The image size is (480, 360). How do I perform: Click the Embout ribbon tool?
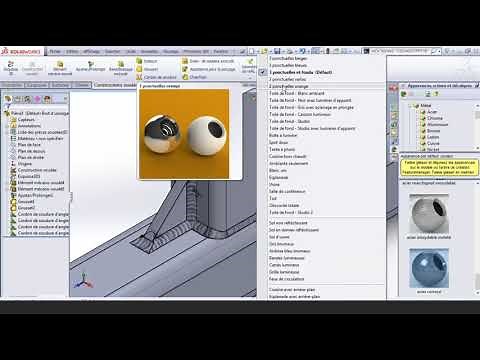pos(147,61)
